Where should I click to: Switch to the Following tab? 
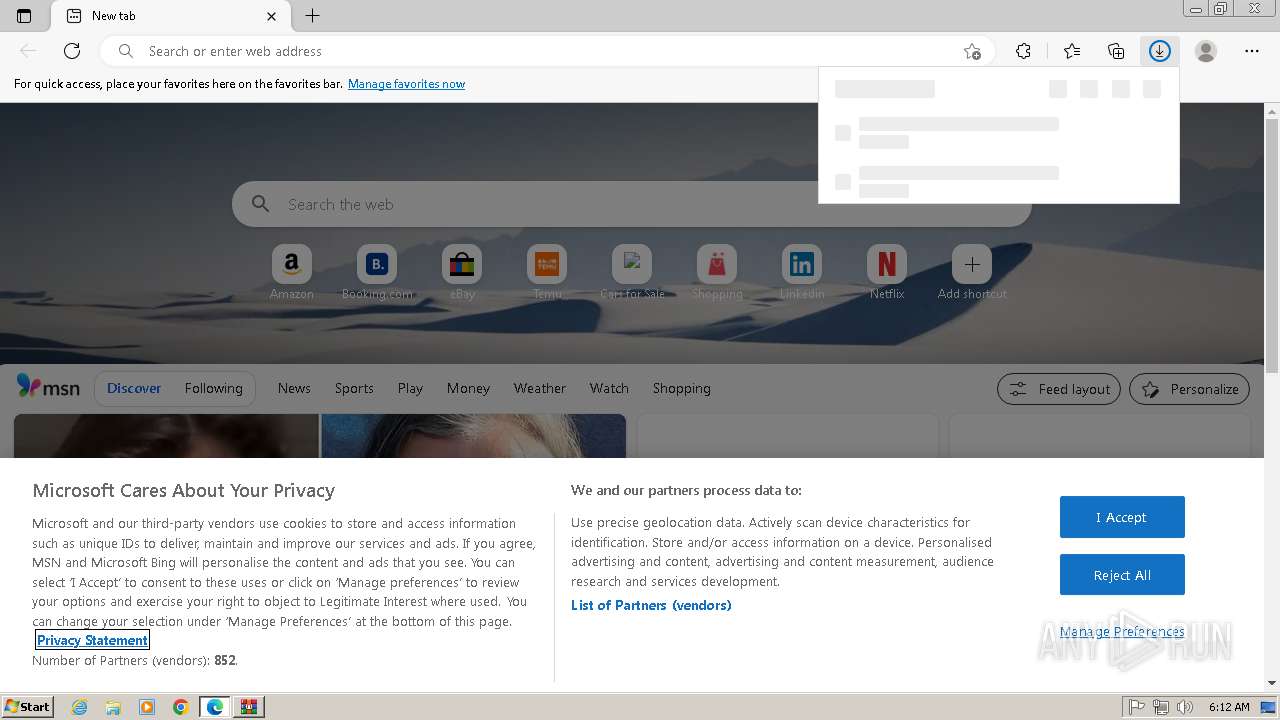[213, 388]
